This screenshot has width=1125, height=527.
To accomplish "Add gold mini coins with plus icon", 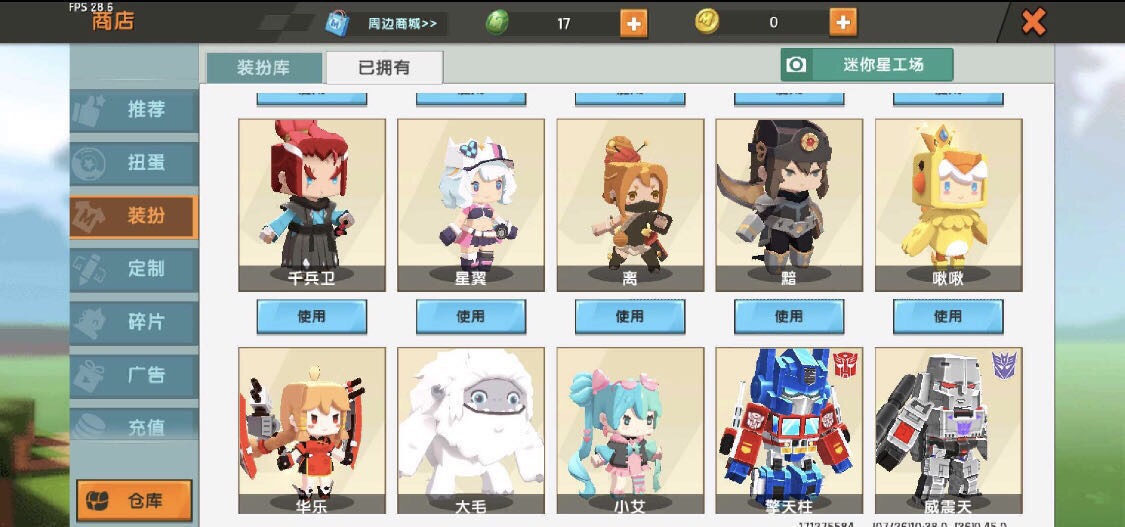I will [842, 22].
